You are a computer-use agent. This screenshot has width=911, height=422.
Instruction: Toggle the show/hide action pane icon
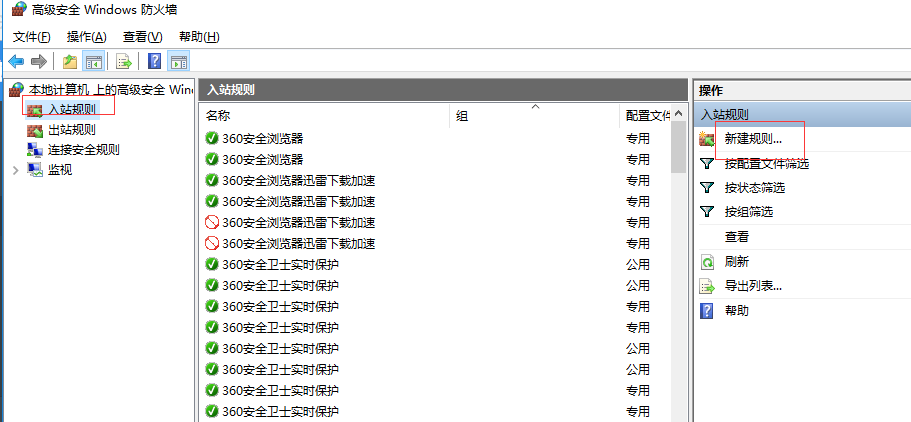179,60
